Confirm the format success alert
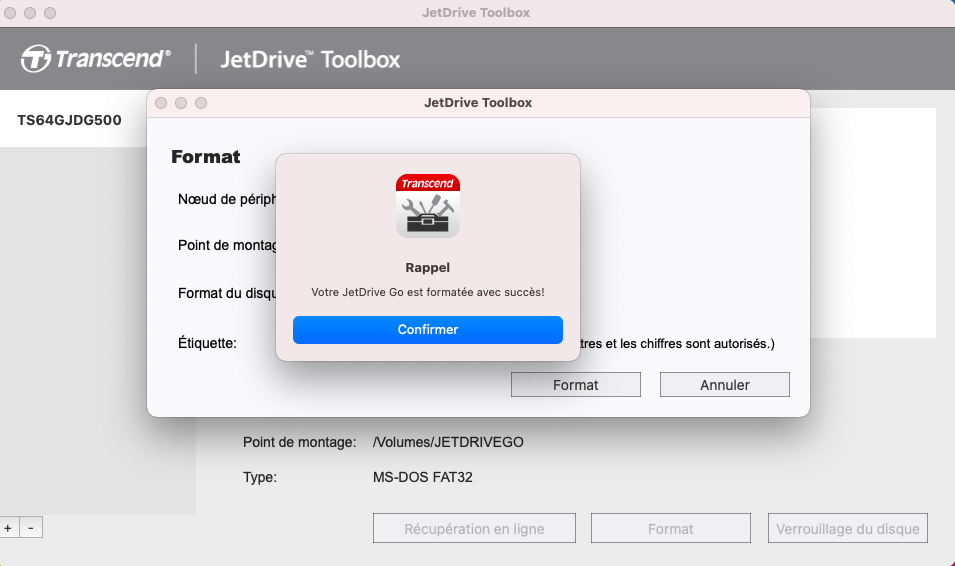955x566 pixels. coord(428,330)
